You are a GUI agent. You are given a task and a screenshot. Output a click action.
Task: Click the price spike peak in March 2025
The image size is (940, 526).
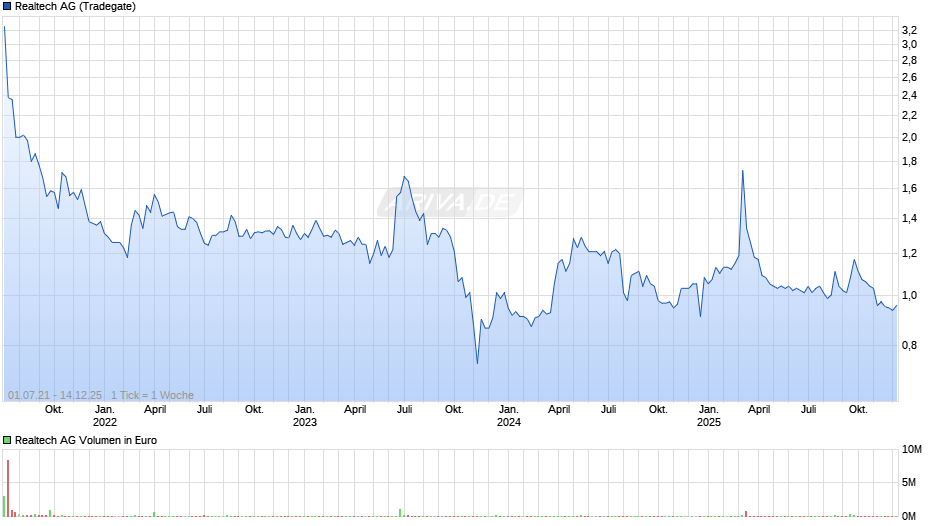click(743, 171)
